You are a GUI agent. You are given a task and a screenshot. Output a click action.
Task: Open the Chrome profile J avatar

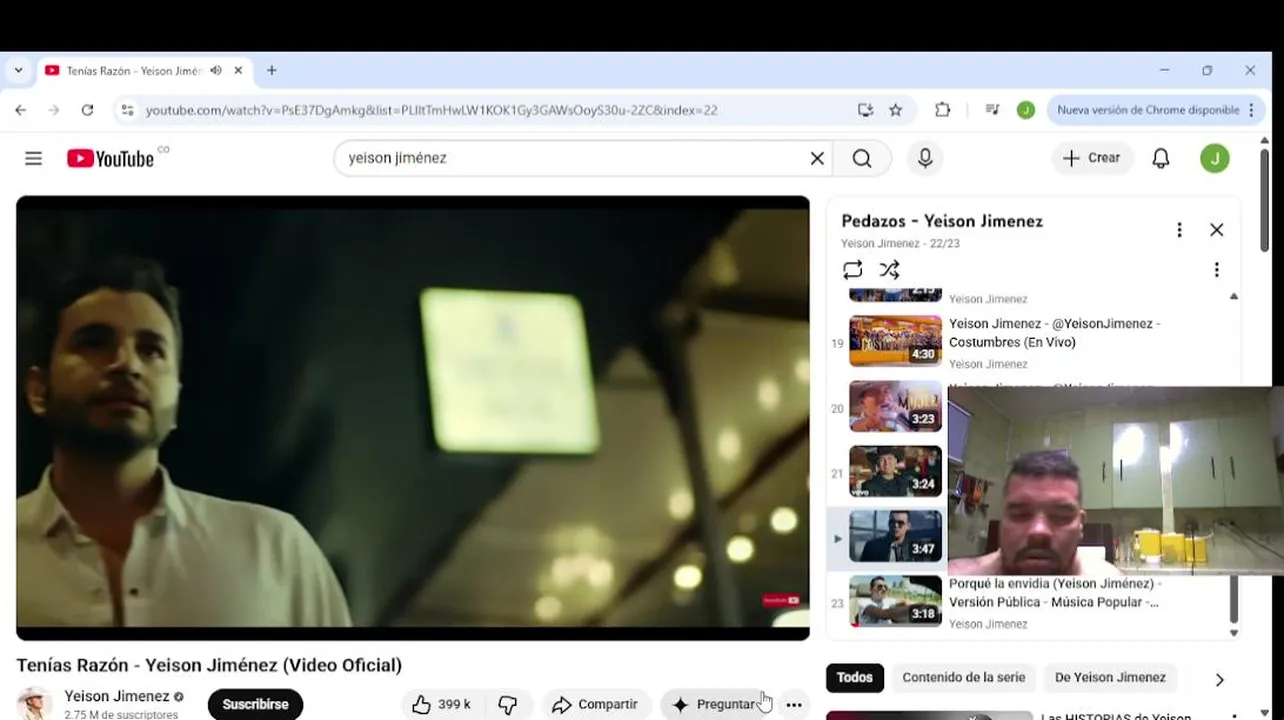tap(1026, 110)
